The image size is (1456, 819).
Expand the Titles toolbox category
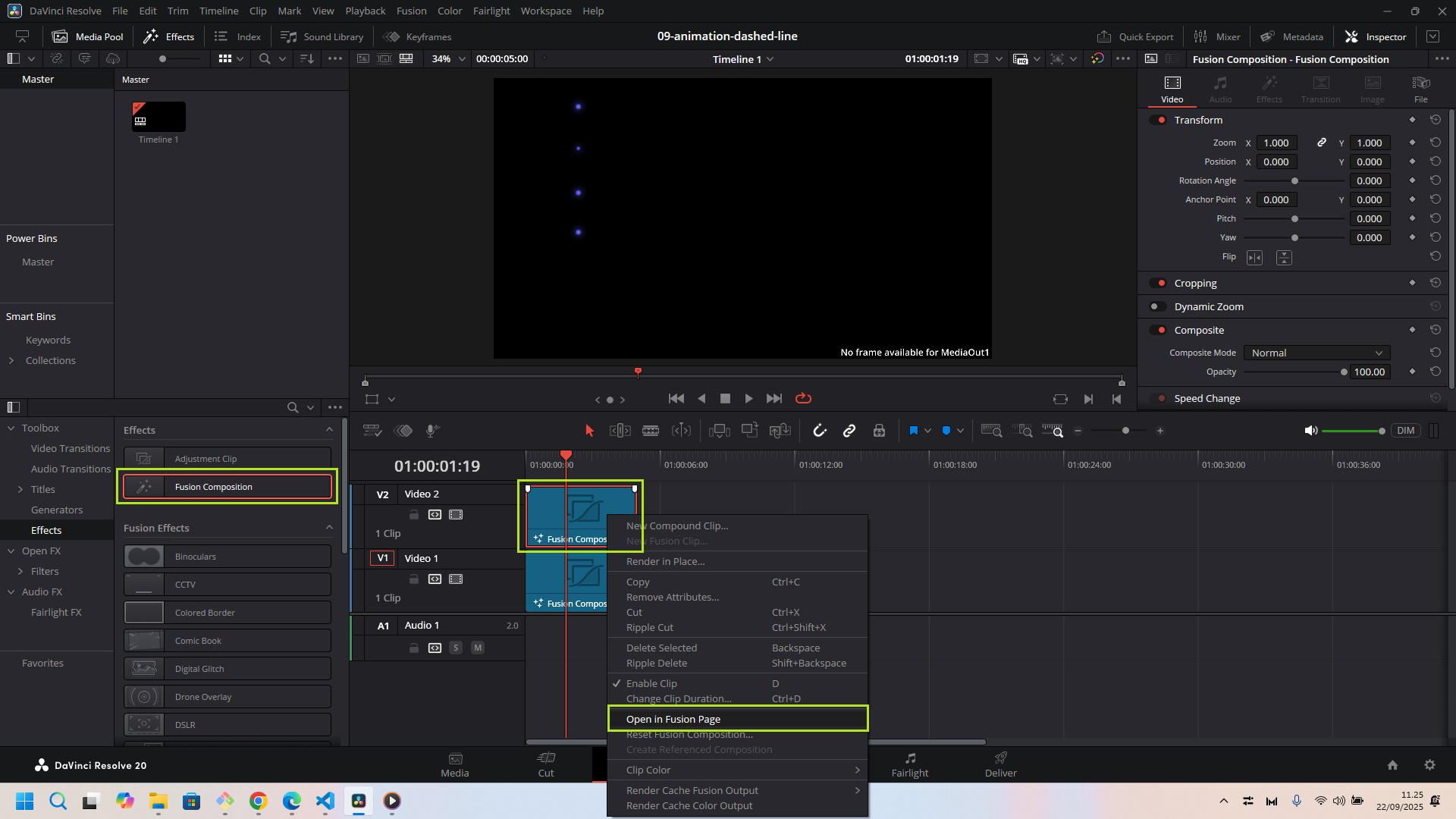pos(20,489)
